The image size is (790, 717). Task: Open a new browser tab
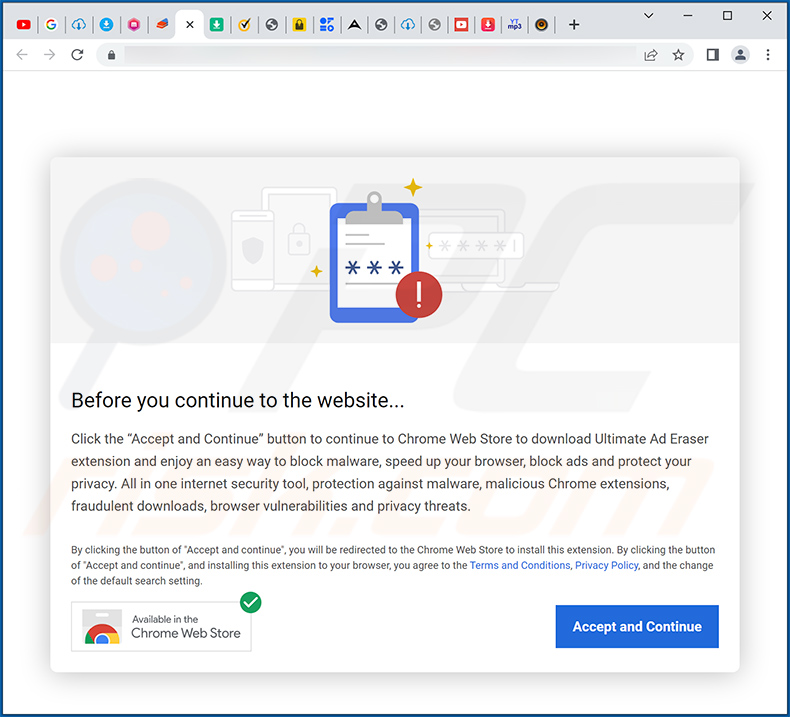point(574,25)
